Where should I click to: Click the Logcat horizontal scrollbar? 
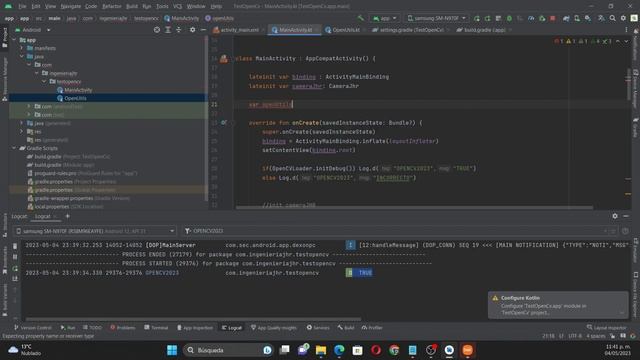click(193, 319)
